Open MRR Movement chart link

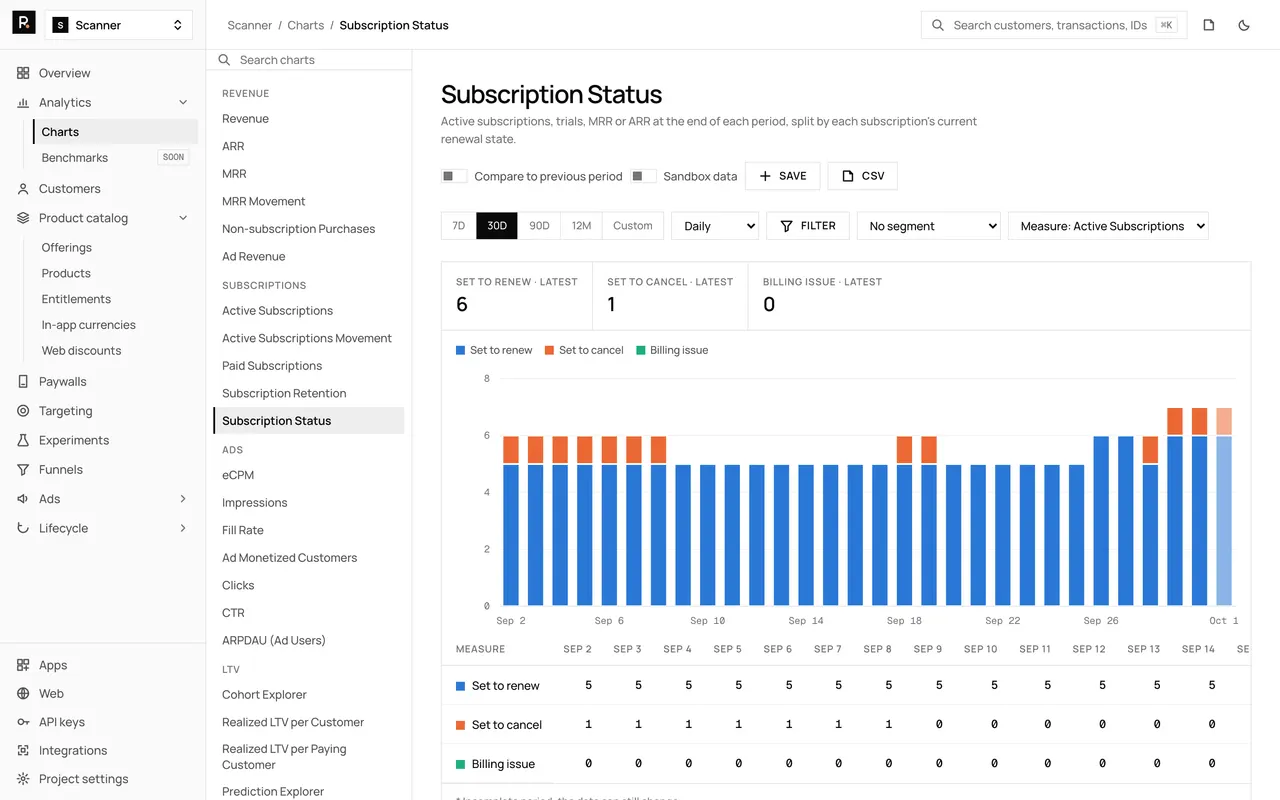click(x=264, y=201)
